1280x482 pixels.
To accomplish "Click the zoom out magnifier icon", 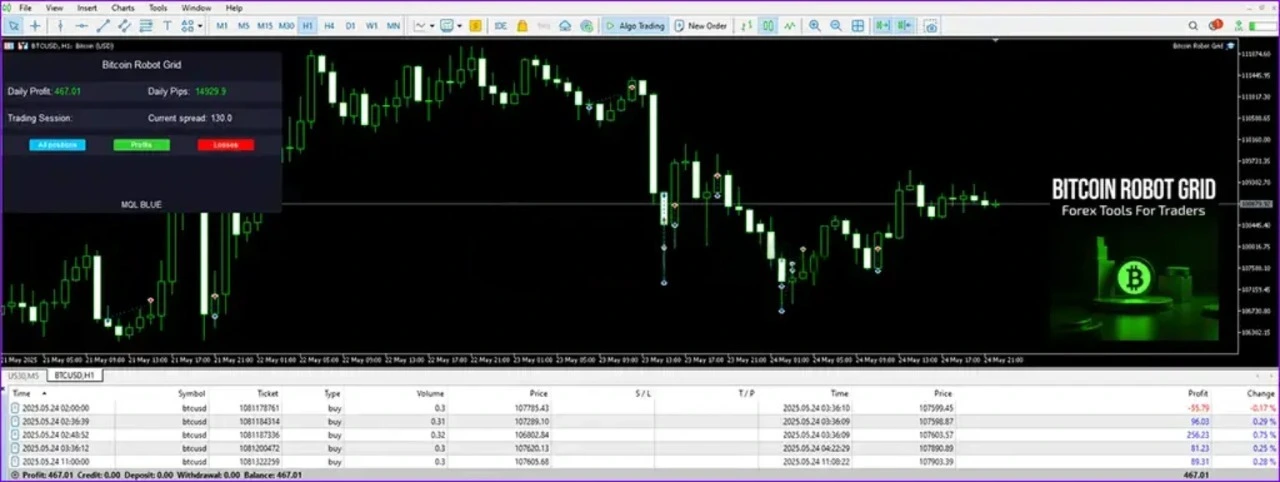I will tap(836, 26).
